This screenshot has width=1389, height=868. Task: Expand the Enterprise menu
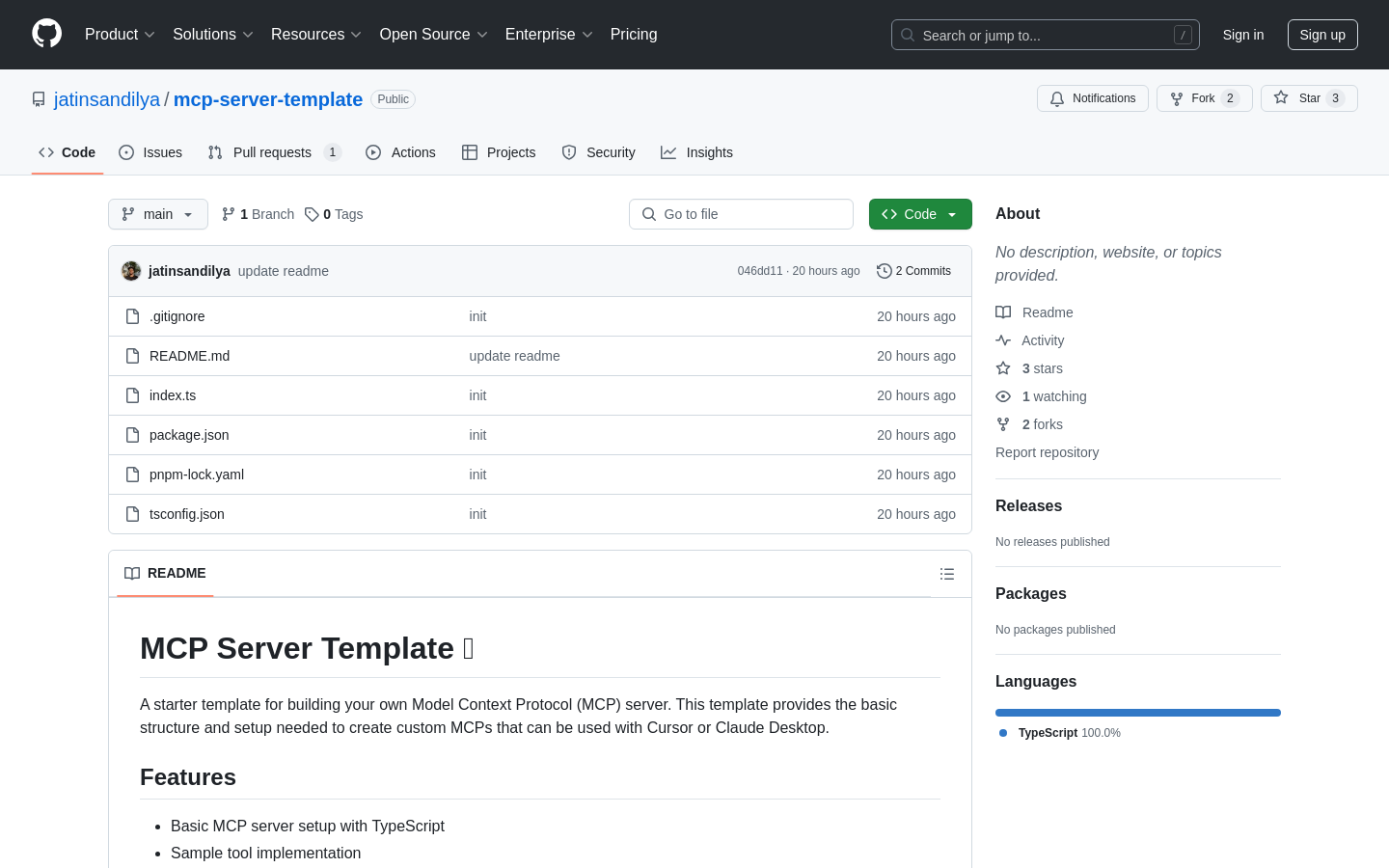coord(549,34)
